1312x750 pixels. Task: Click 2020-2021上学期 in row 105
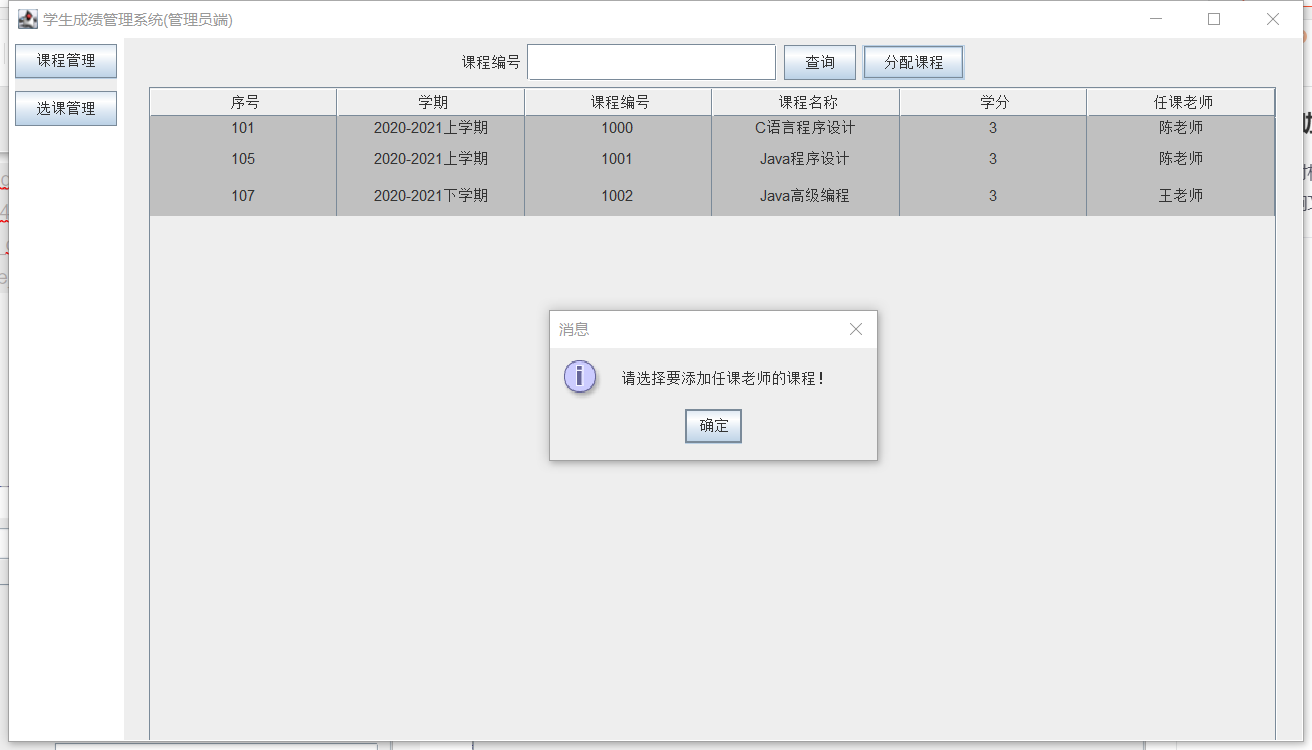point(431,159)
